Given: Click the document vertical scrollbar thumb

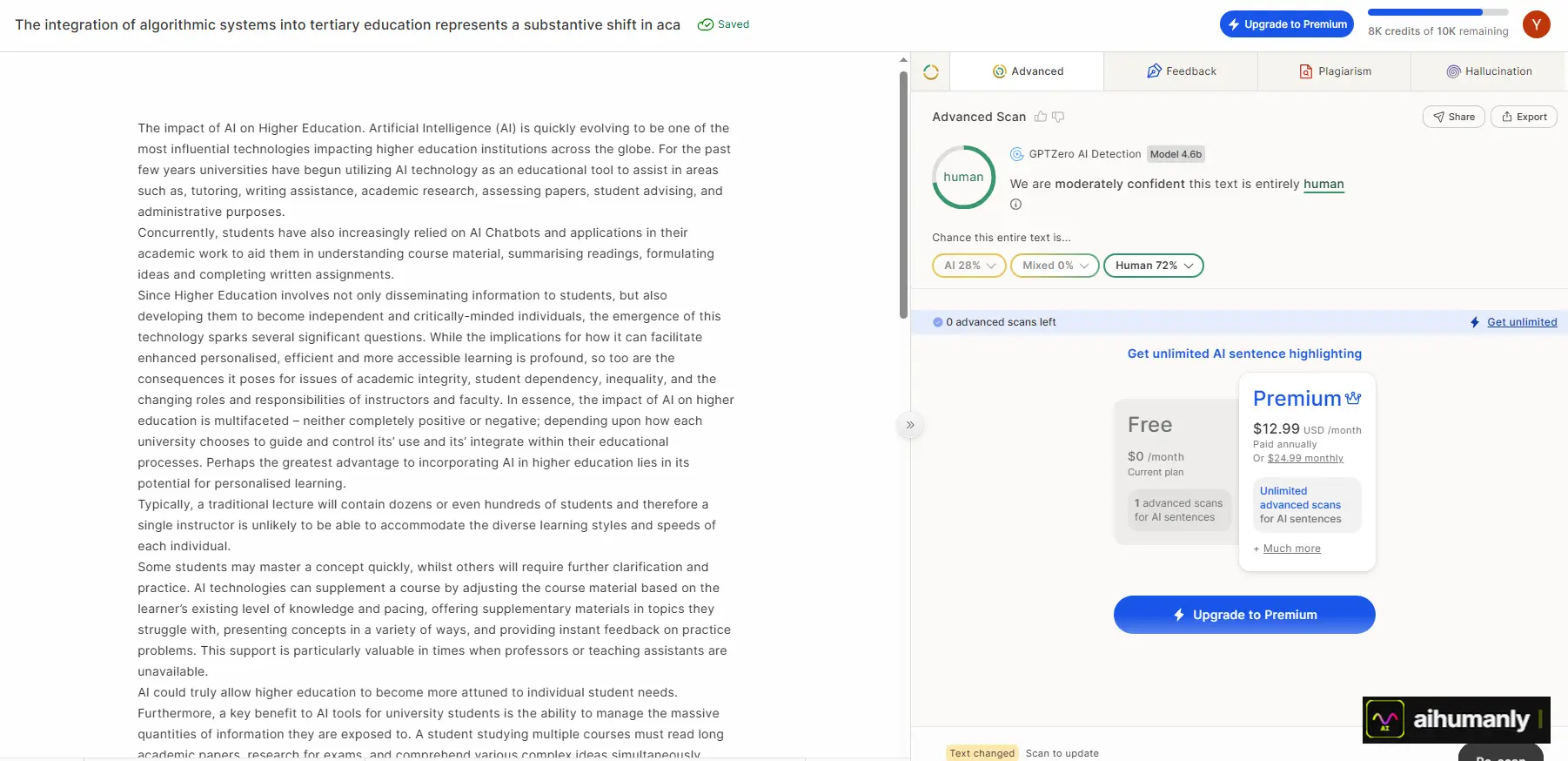Looking at the screenshot, I should [903, 195].
